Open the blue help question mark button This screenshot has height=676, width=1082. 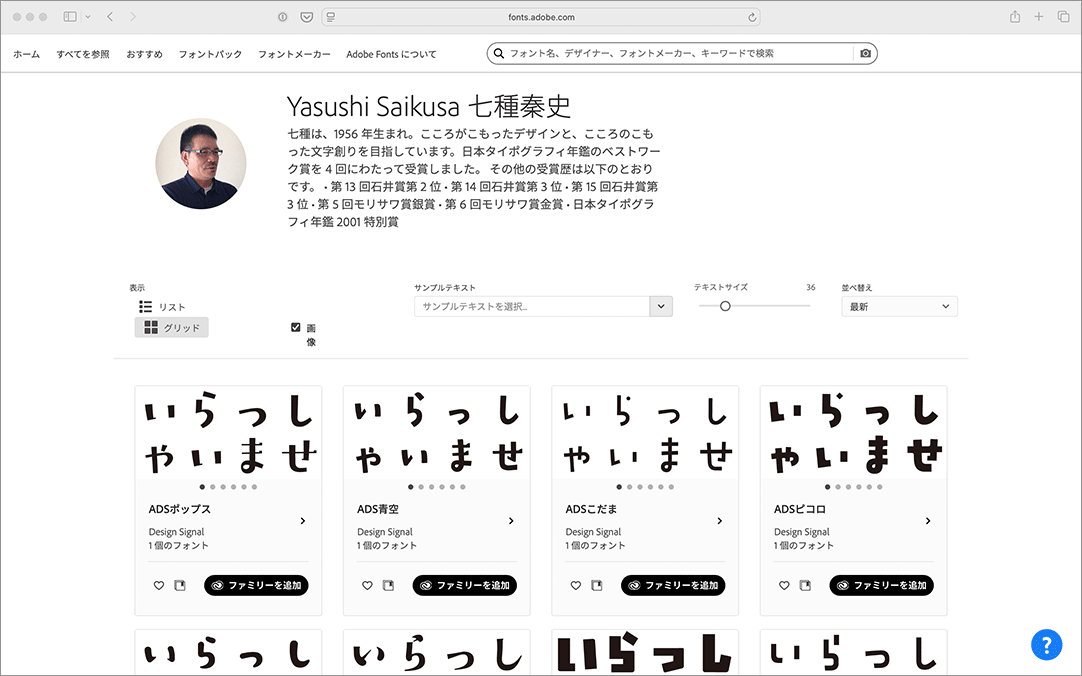pyautogui.click(x=1046, y=645)
